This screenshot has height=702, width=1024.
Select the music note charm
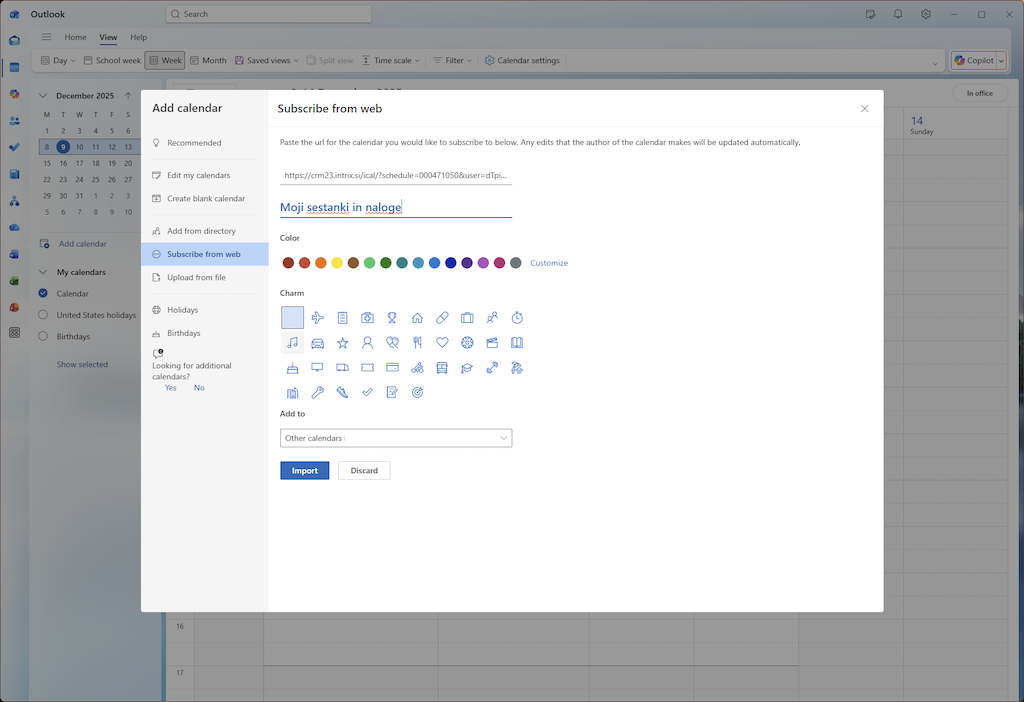click(292, 343)
